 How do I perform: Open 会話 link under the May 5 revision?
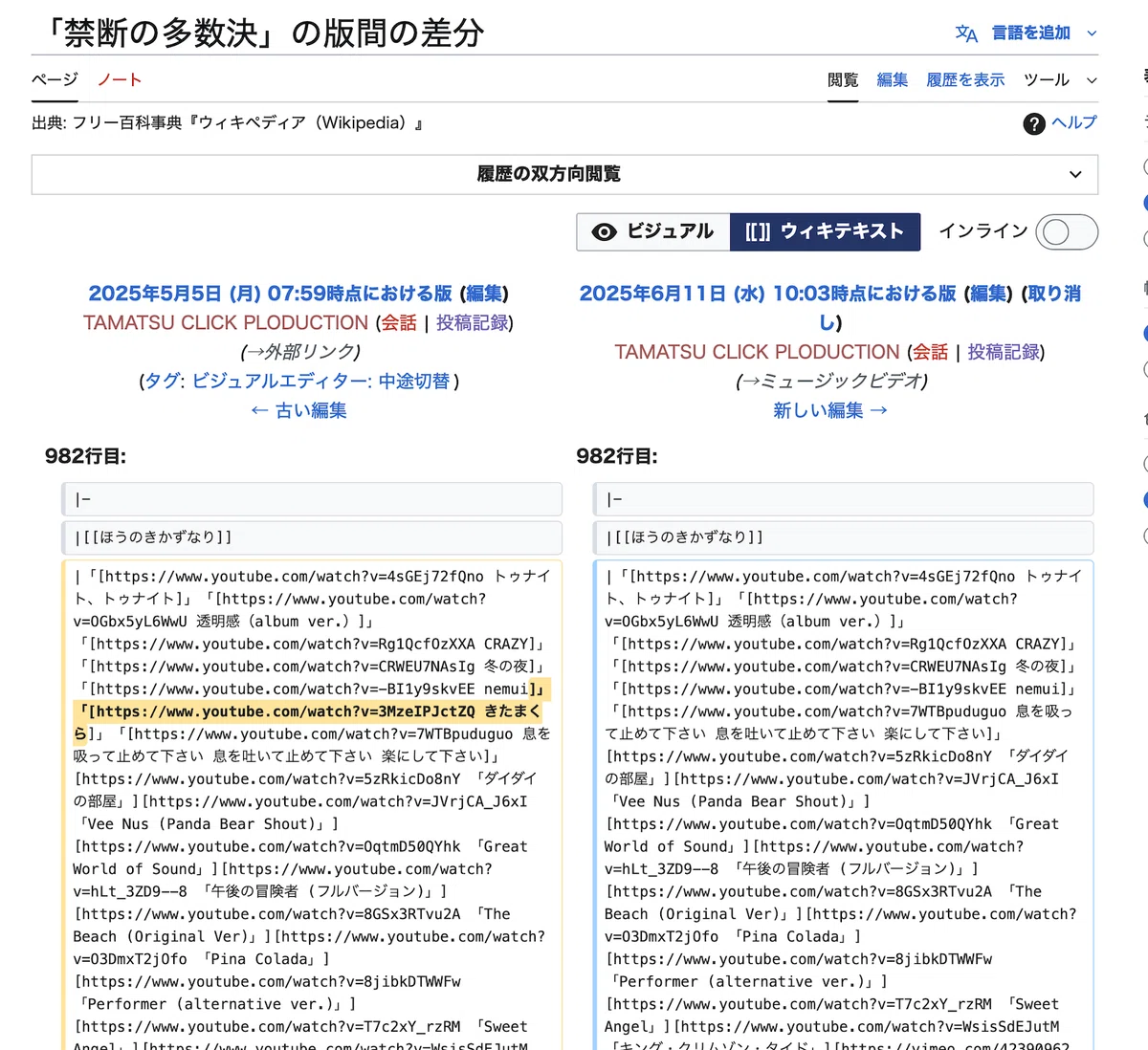coord(399,323)
